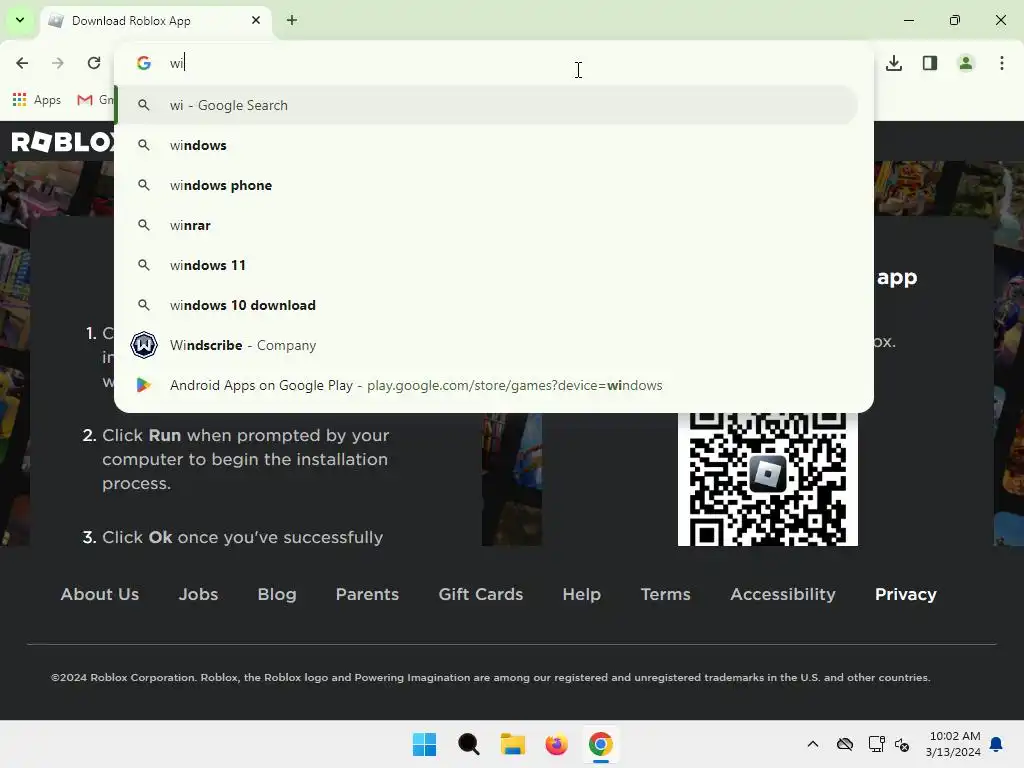Image resolution: width=1024 pixels, height=768 pixels.
Task: Open Chrome downloads icon
Action: pyautogui.click(x=894, y=63)
